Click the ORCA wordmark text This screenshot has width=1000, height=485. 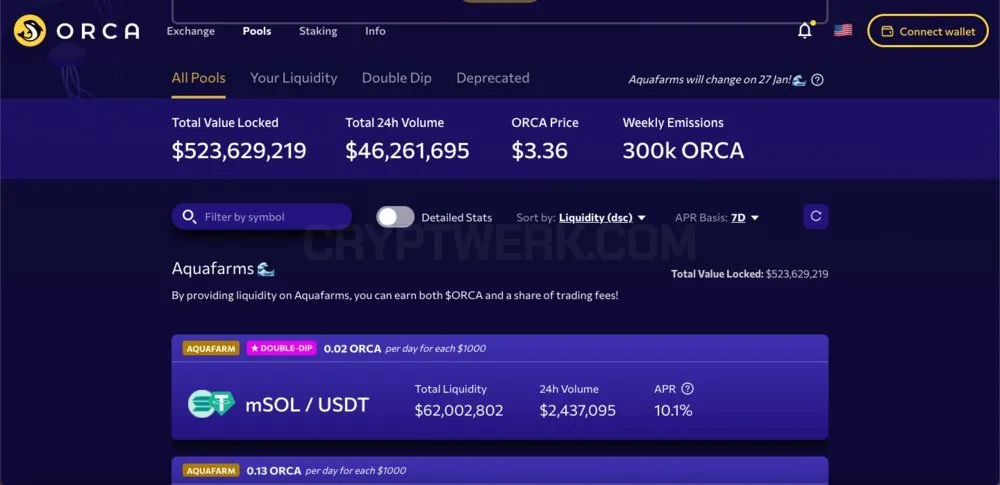tap(98, 31)
